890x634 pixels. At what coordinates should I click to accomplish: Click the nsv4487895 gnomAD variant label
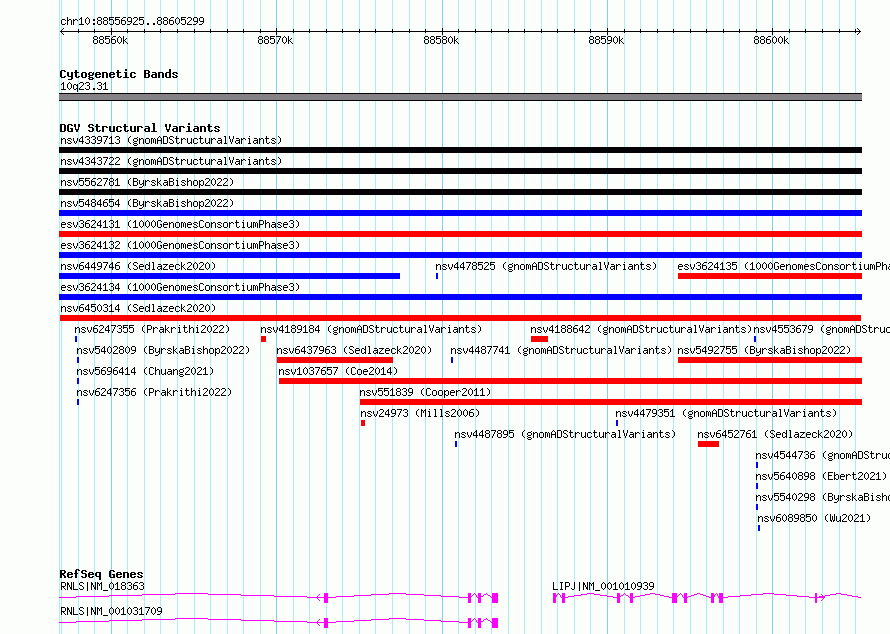click(565, 434)
